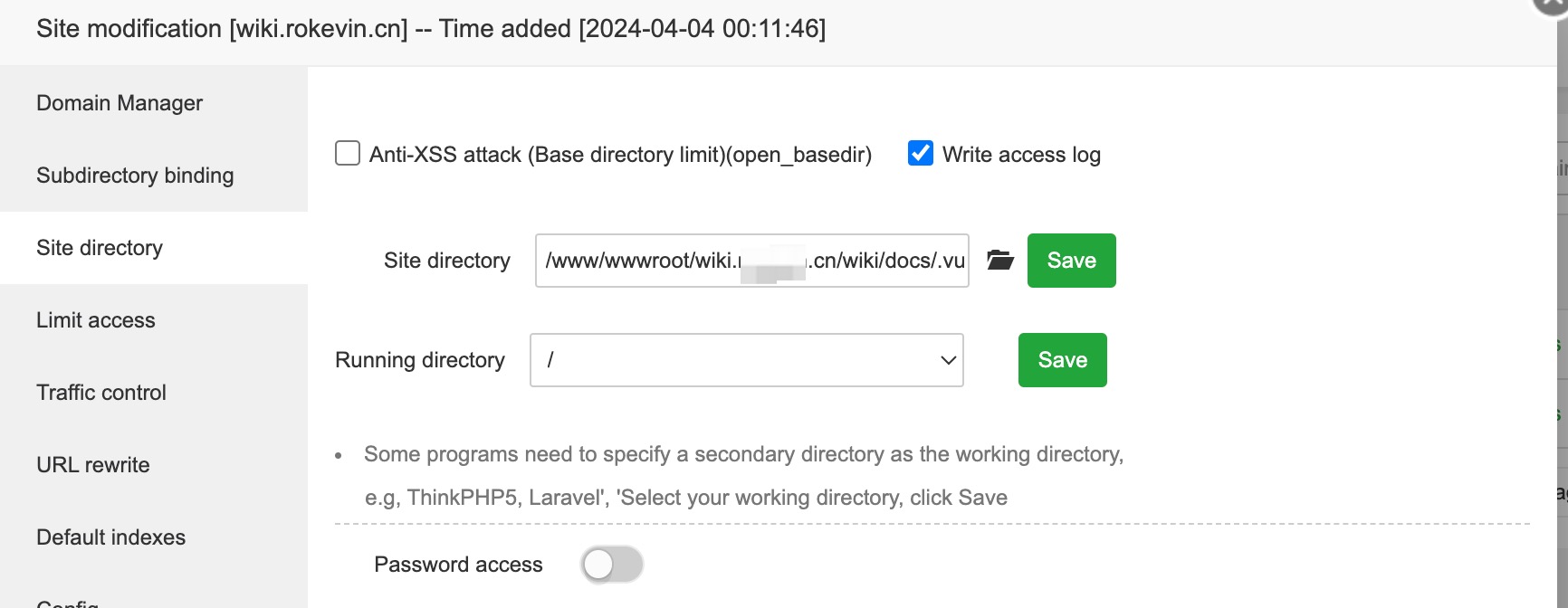
Task: Open the partially visible Config tab
Action: click(68, 603)
